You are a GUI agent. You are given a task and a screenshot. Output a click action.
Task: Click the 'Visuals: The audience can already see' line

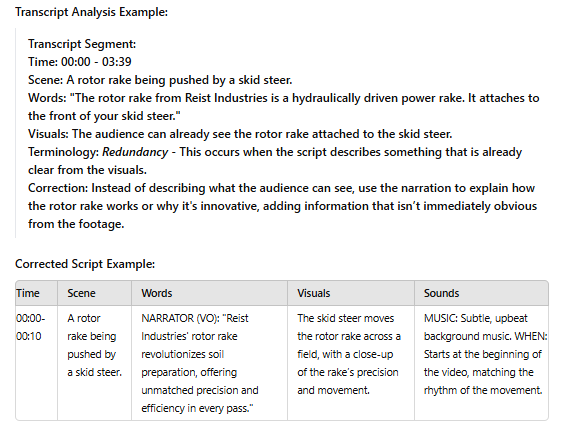[x=240, y=134]
